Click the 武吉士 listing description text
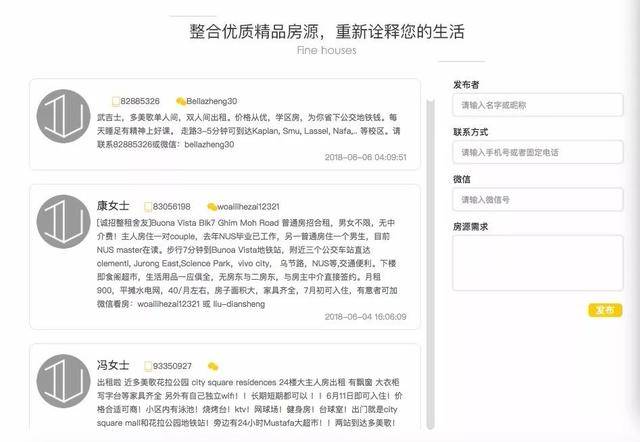 coord(250,130)
